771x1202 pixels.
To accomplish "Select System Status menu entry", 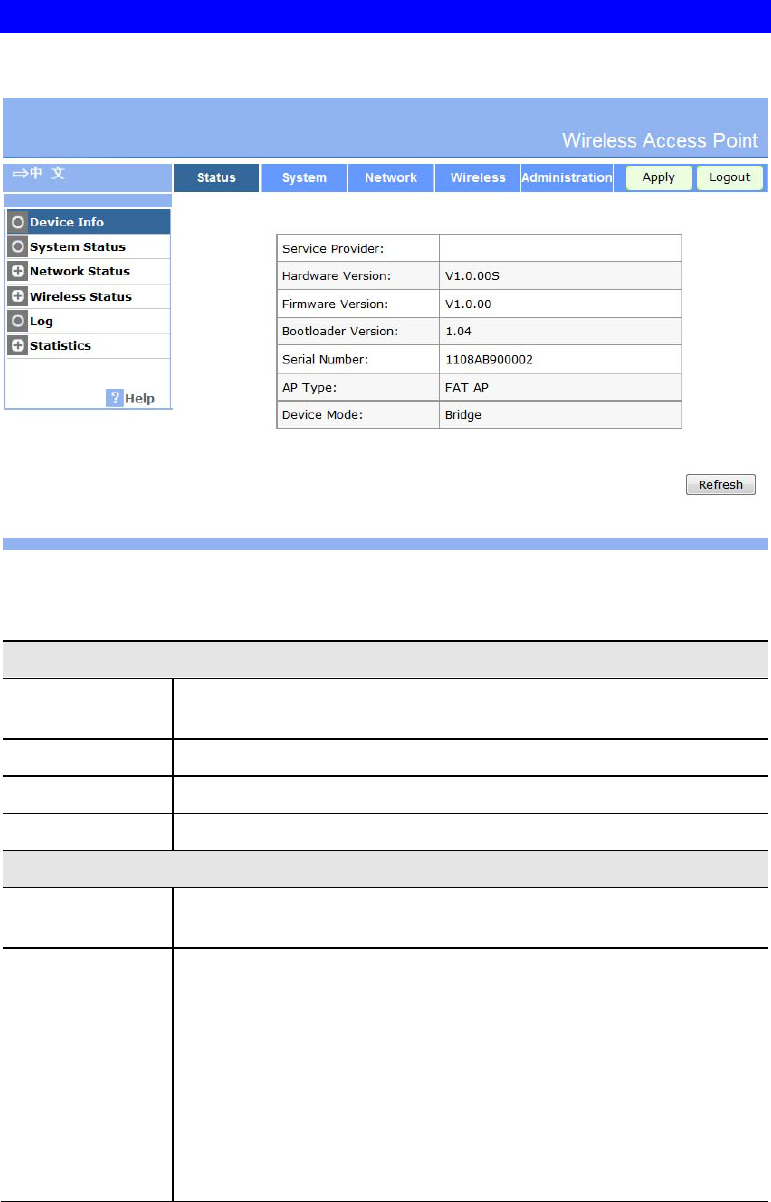I will tap(88, 247).
